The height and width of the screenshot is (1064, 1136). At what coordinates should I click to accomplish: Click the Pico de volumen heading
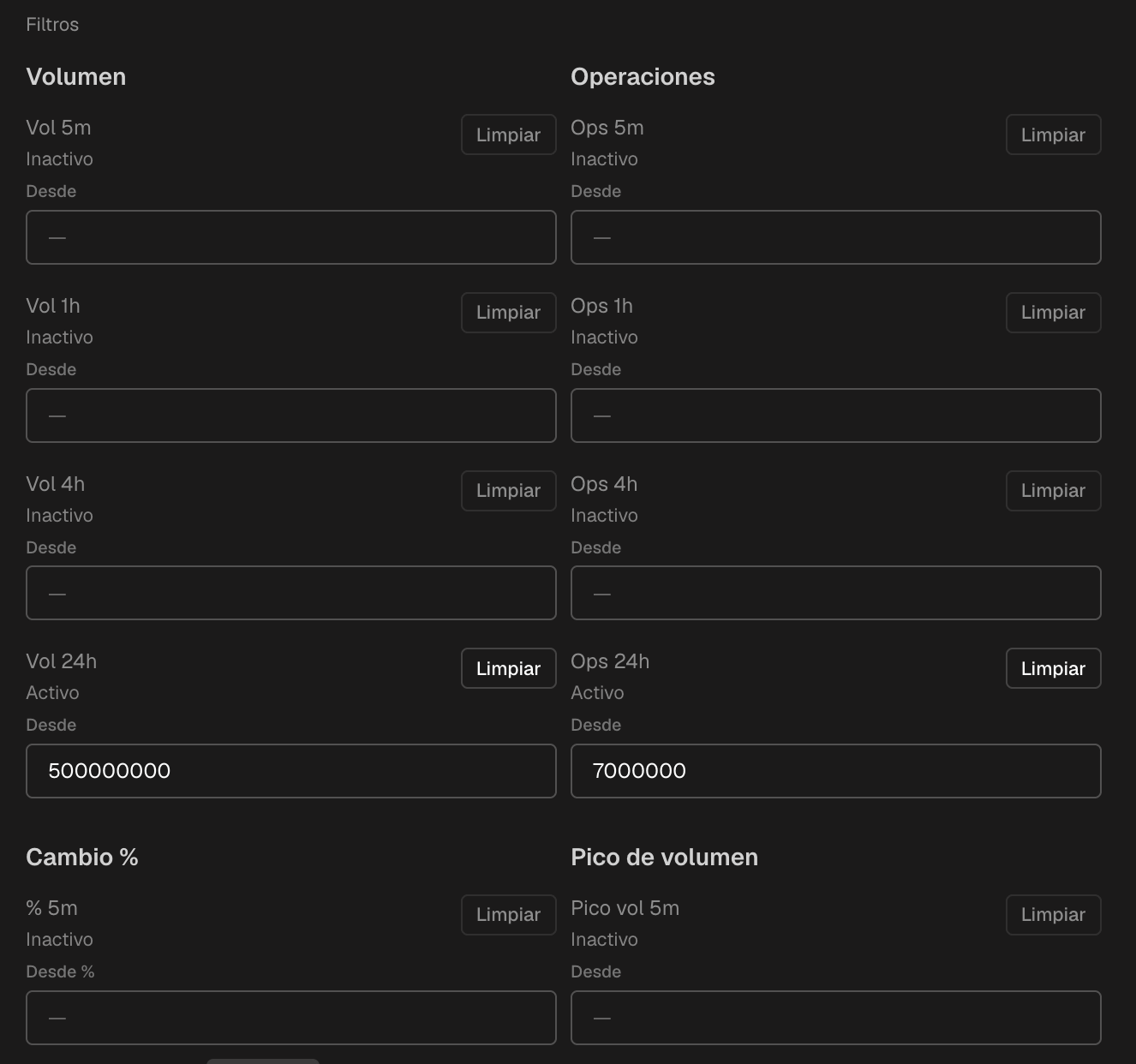pyautogui.click(x=665, y=858)
